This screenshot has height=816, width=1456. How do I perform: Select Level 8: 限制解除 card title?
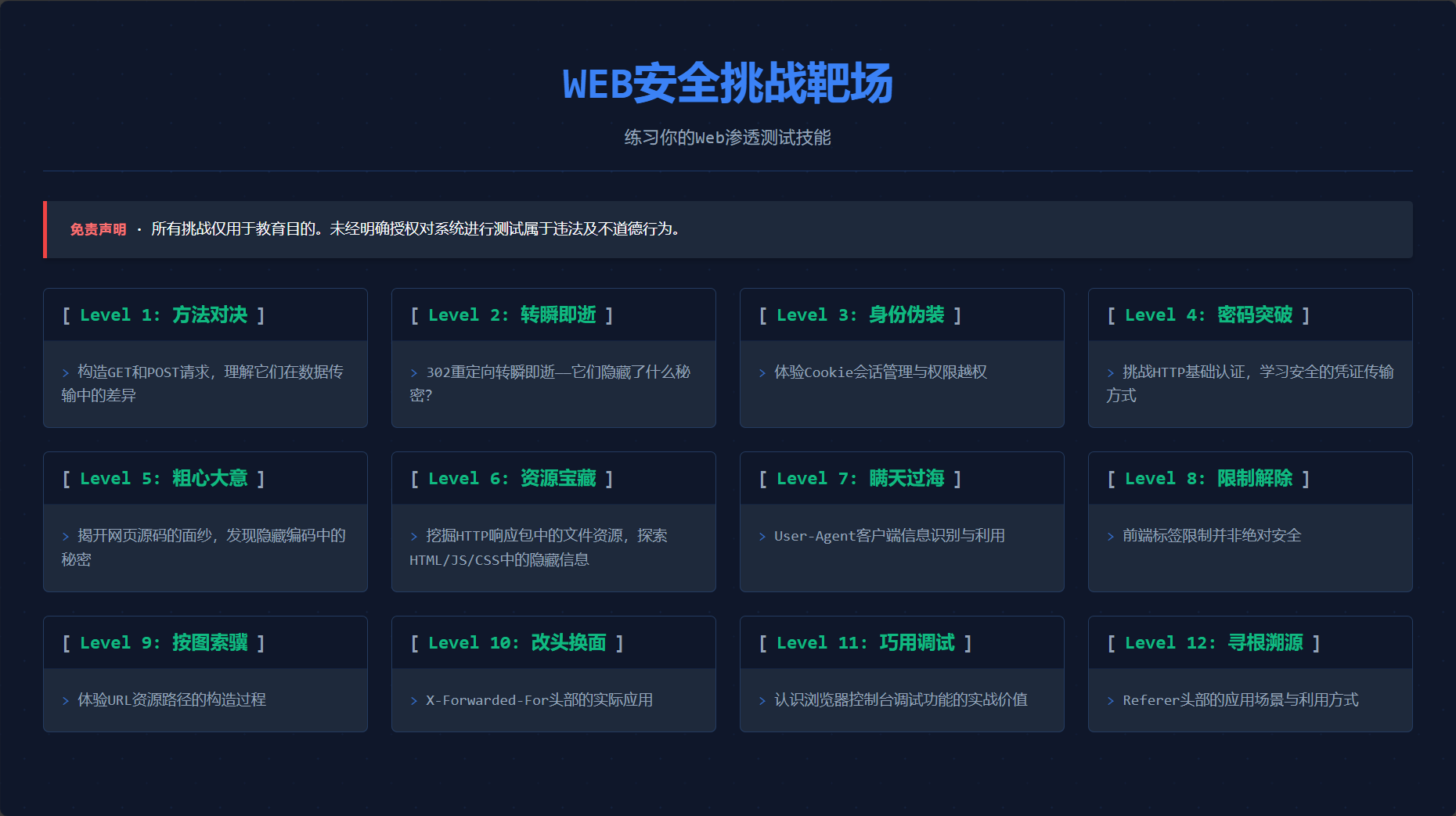pyautogui.click(x=1209, y=478)
